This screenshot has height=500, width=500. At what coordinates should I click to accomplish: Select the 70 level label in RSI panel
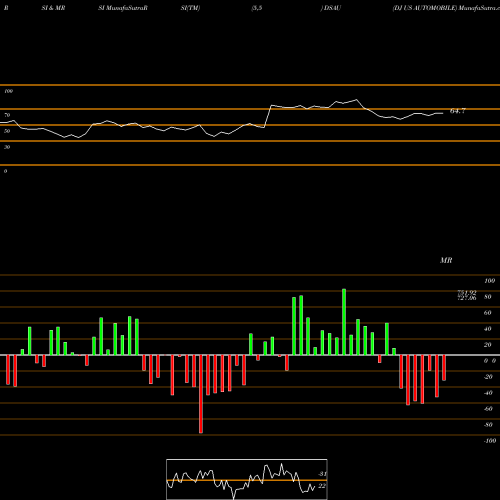tap(7, 115)
